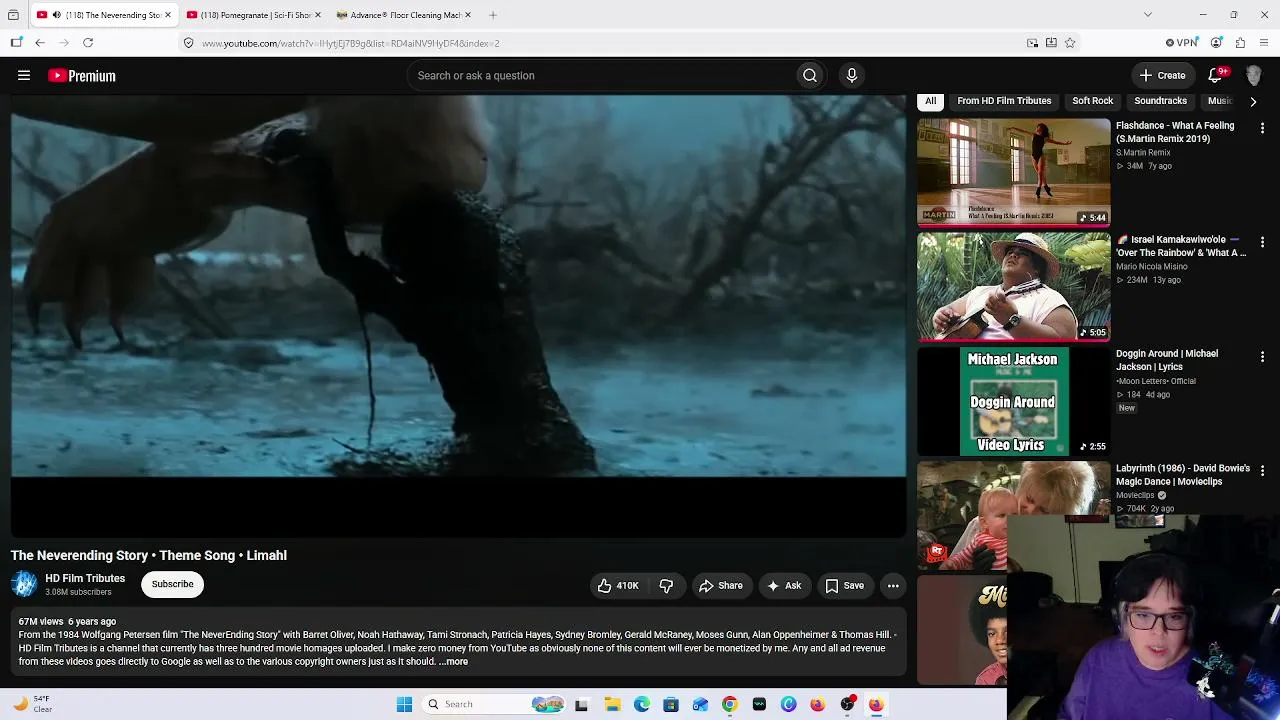This screenshot has width=1280, height=720.
Task: Show more filter chips with right arrow
Action: [x=1253, y=101]
